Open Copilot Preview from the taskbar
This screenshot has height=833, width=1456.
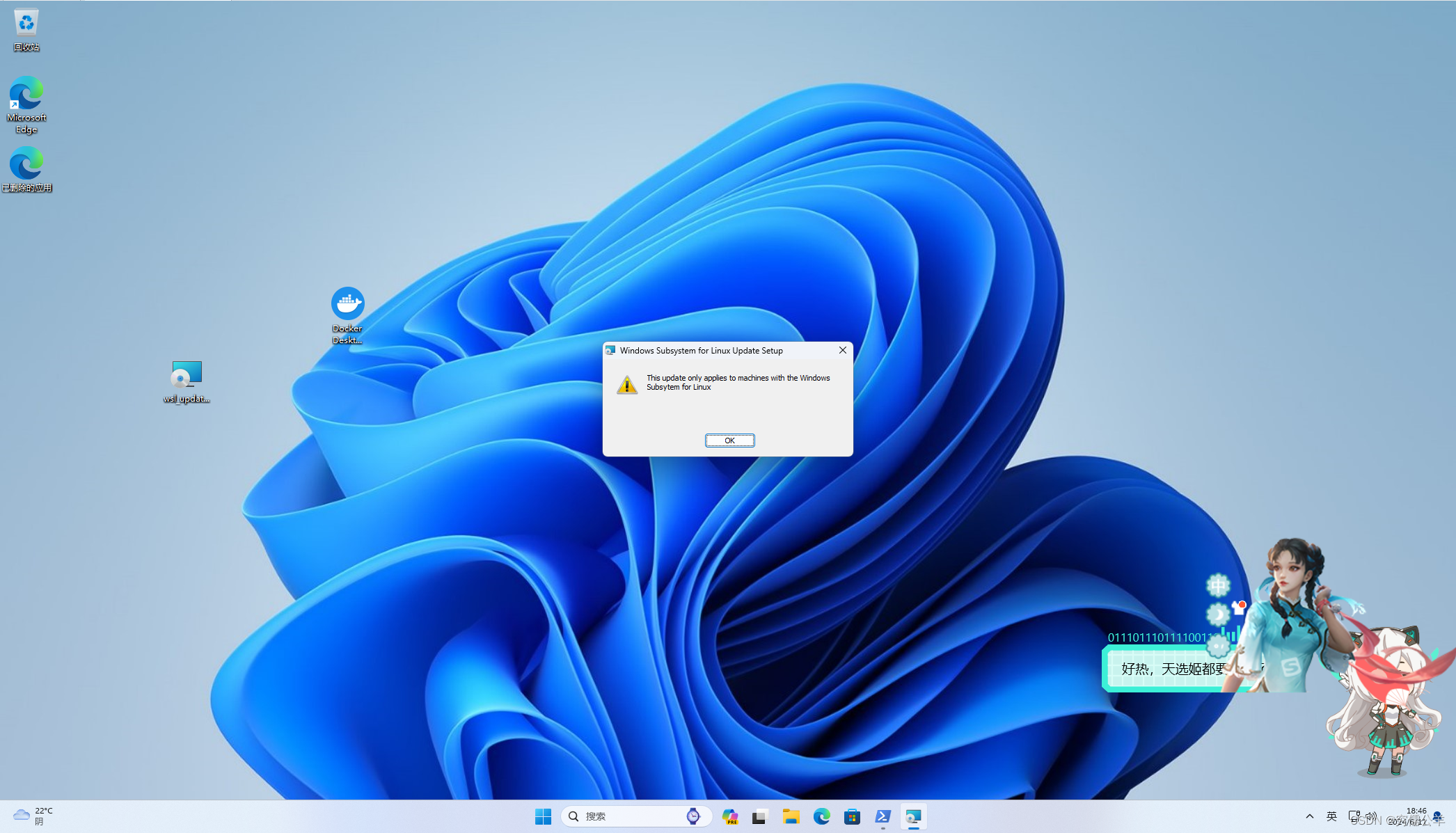tap(729, 816)
